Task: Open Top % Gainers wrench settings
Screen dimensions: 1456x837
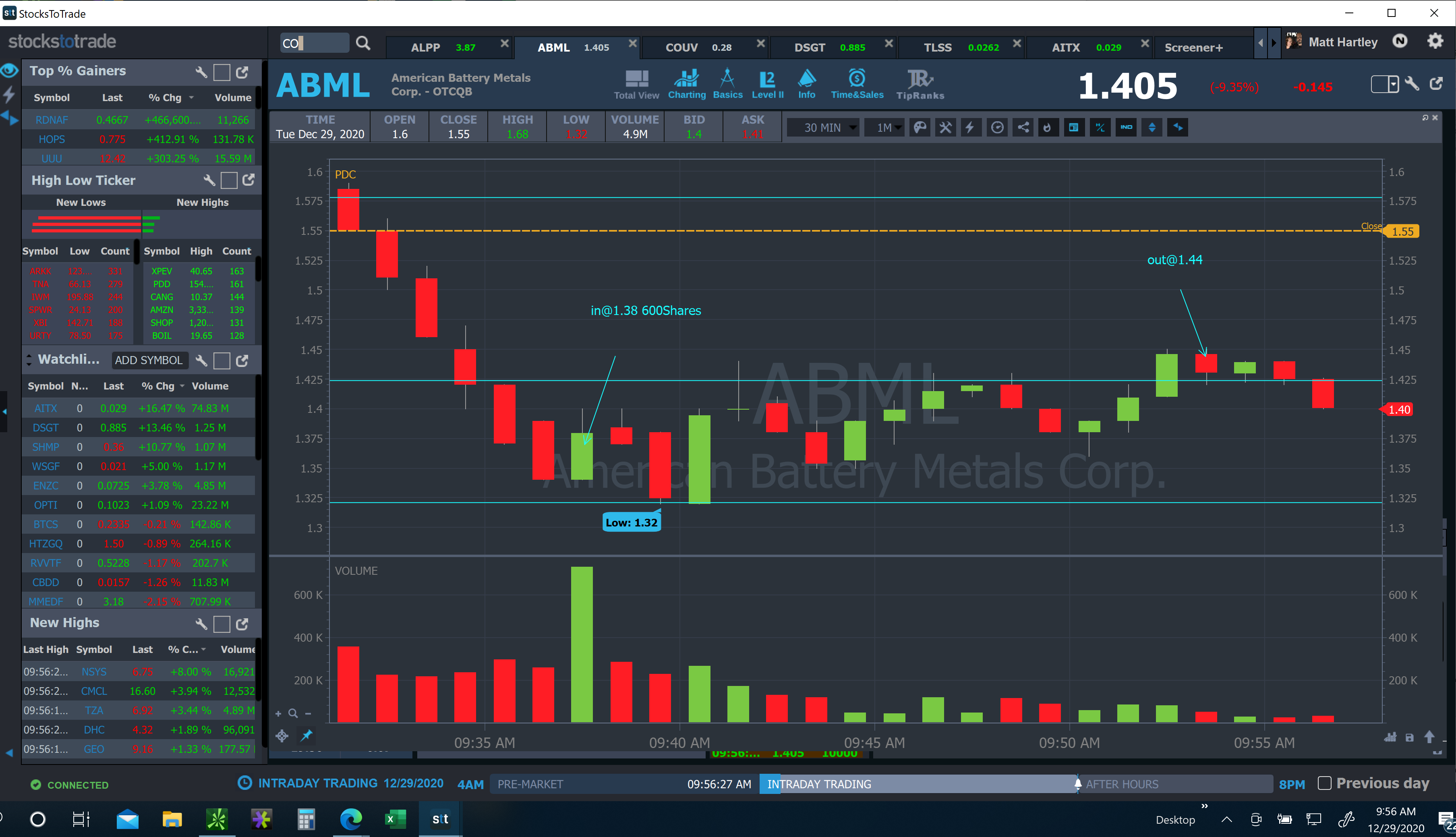Action: (x=201, y=72)
